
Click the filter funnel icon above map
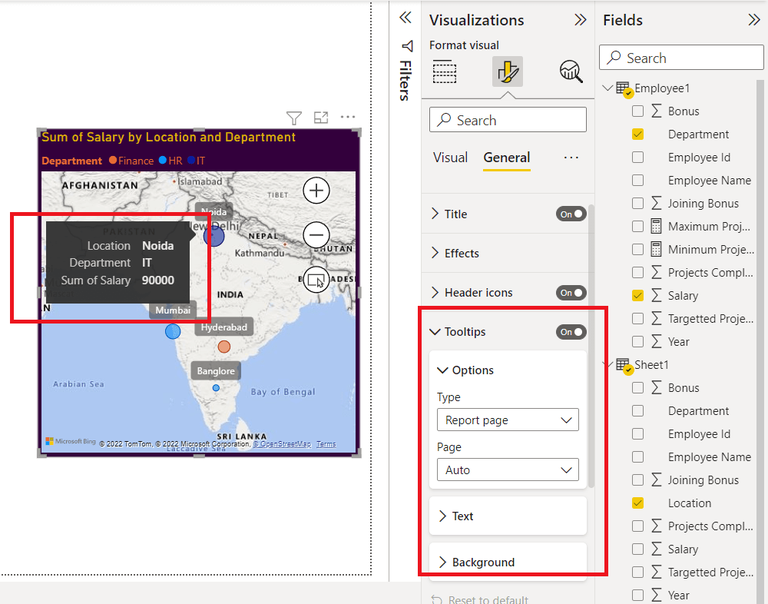(x=294, y=118)
